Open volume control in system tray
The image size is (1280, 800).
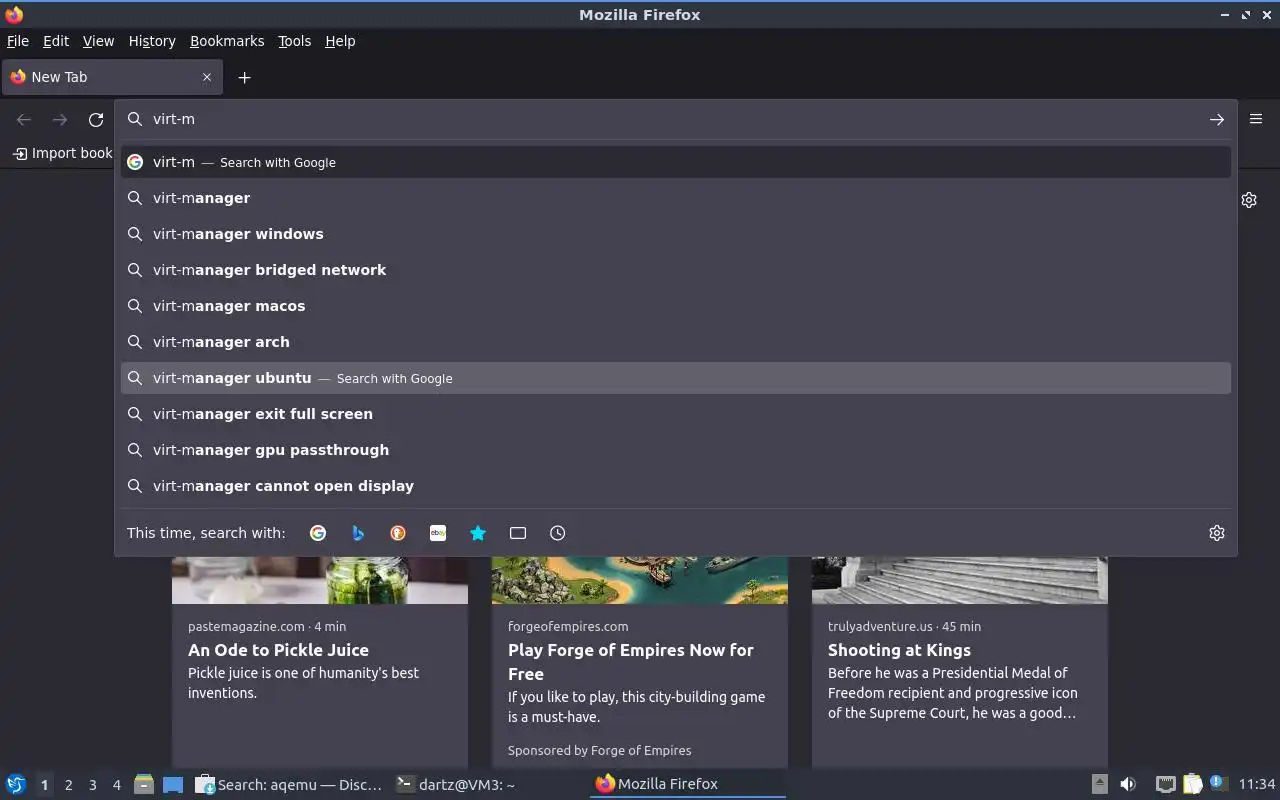coord(1128,784)
